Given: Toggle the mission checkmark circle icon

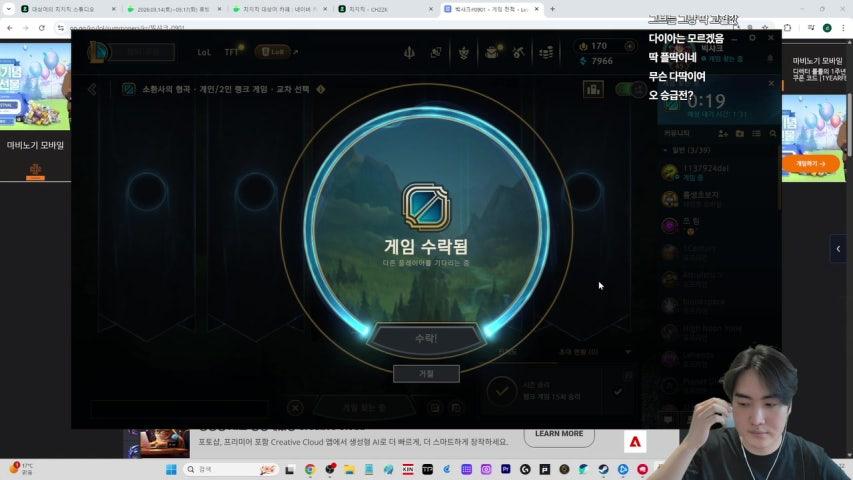Looking at the screenshot, I should tap(502, 391).
